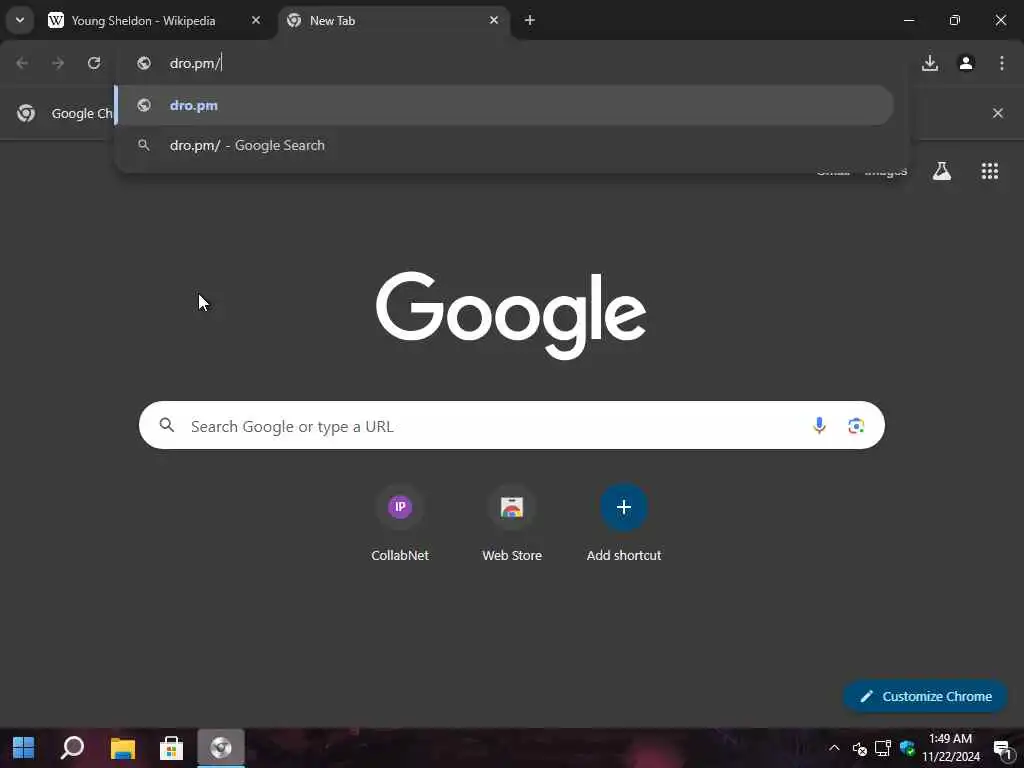Show hidden system tray icons
This screenshot has width=1024, height=768.
coord(834,748)
